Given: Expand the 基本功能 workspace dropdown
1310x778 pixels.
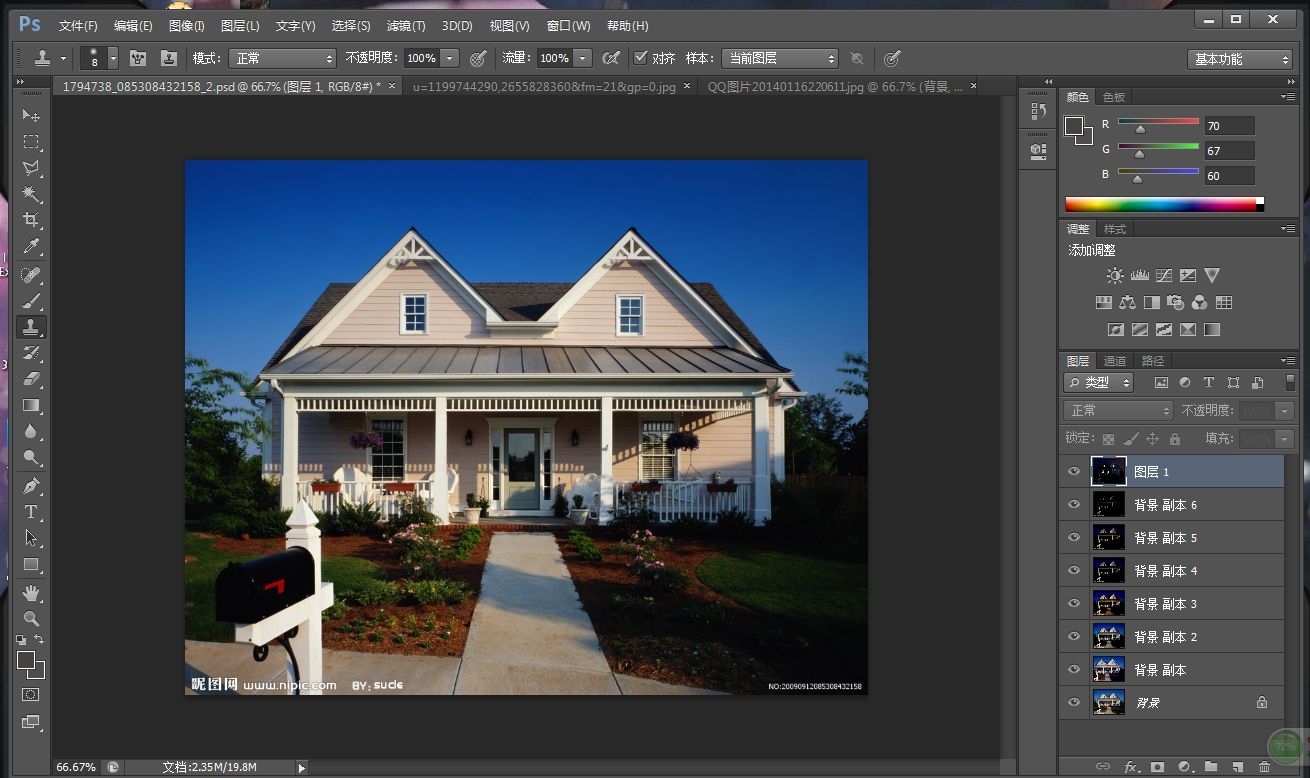Looking at the screenshot, I should (x=1240, y=60).
